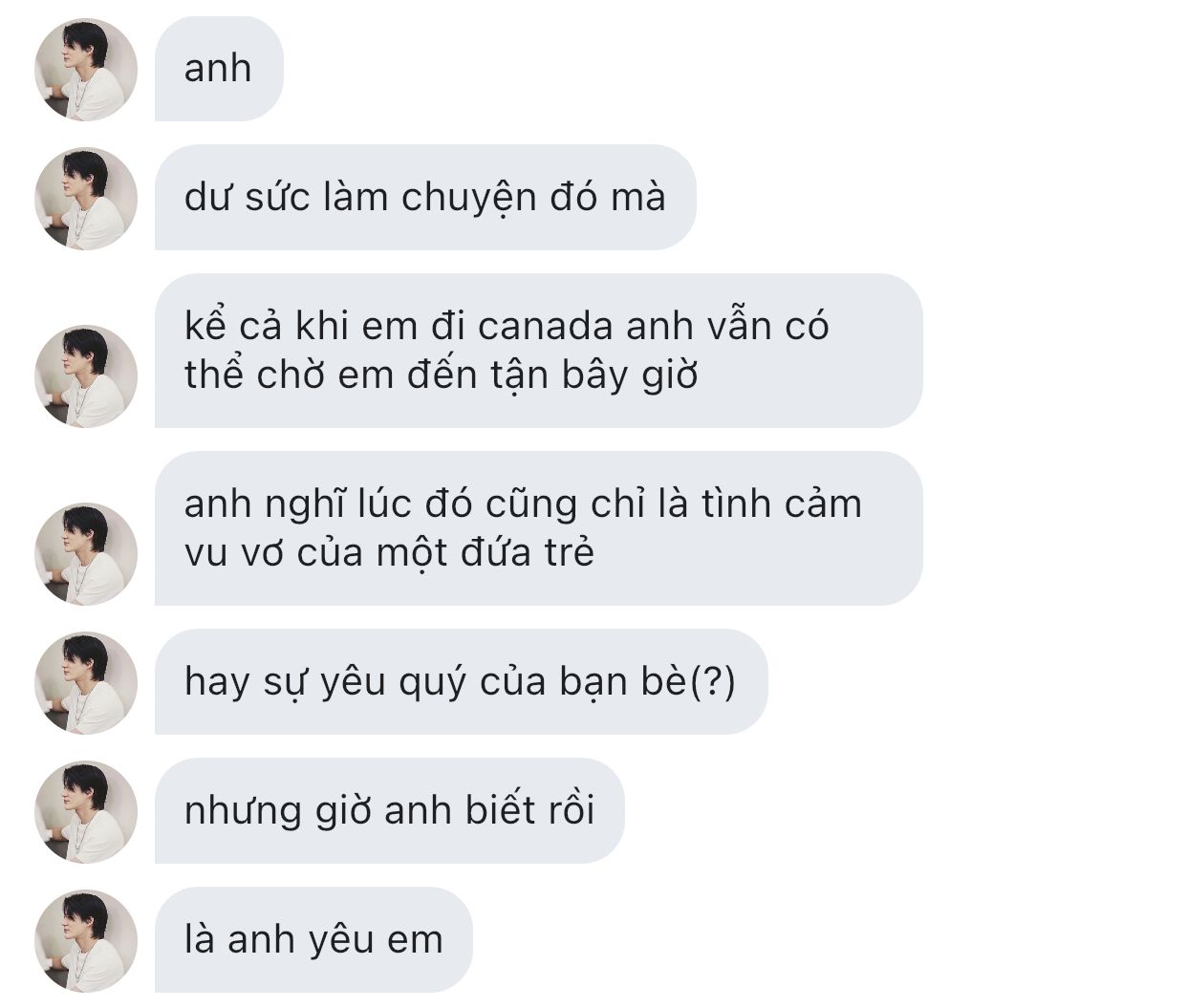Click the 'nhưng giờ anh biết rồi' message
The image size is (1187, 1008).
point(390,811)
